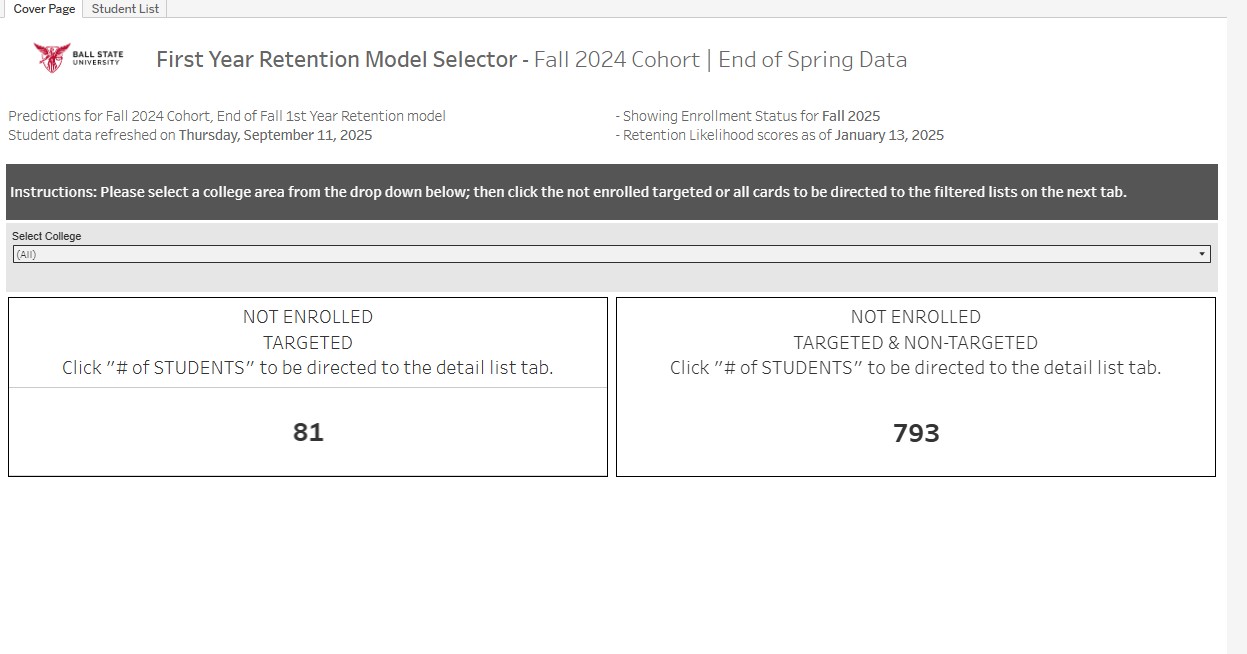Click the Student data refreshed date line
The width and height of the screenshot is (1247, 654).
click(190, 135)
